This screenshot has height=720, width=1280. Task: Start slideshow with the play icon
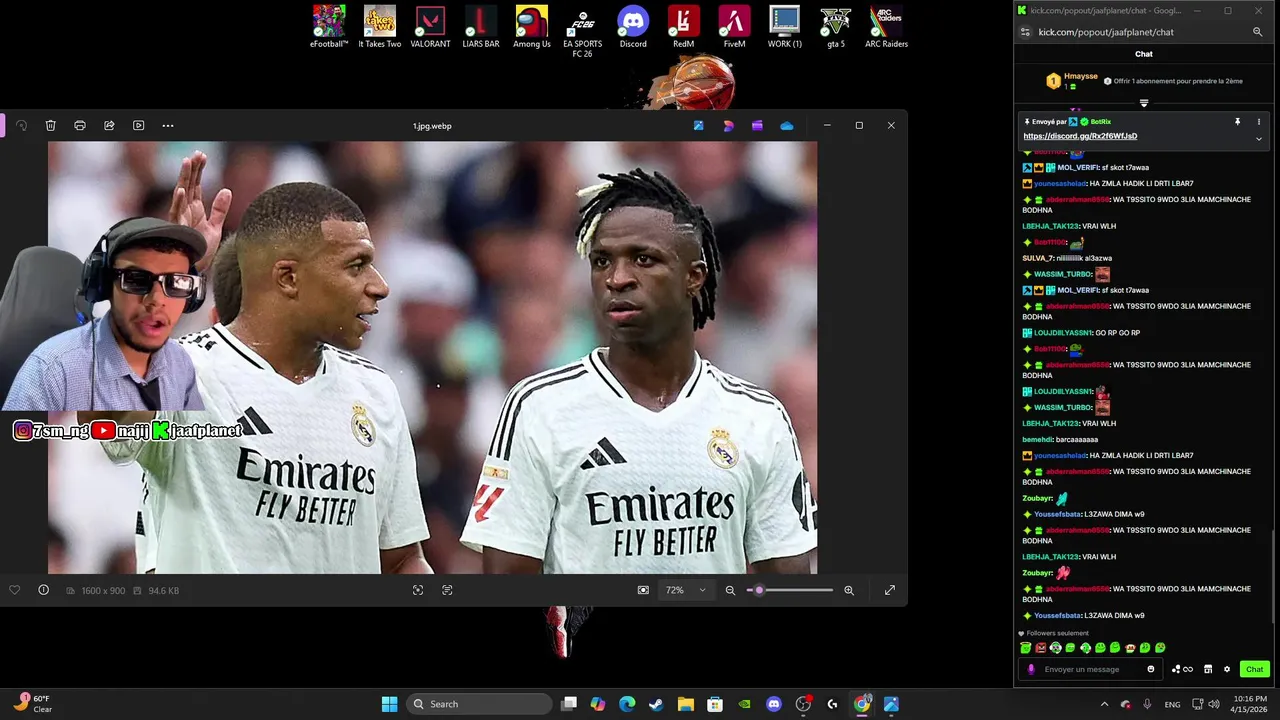coord(138,126)
